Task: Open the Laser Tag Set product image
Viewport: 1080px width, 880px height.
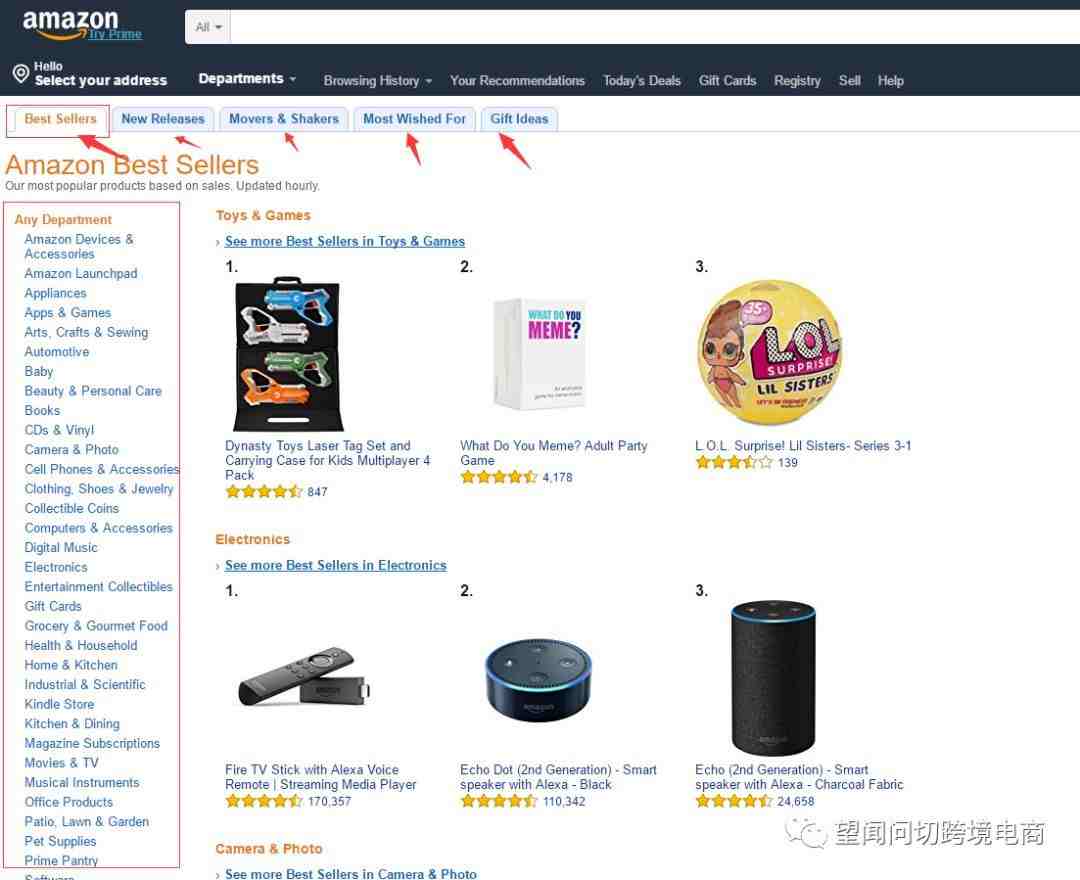Action: point(289,354)
